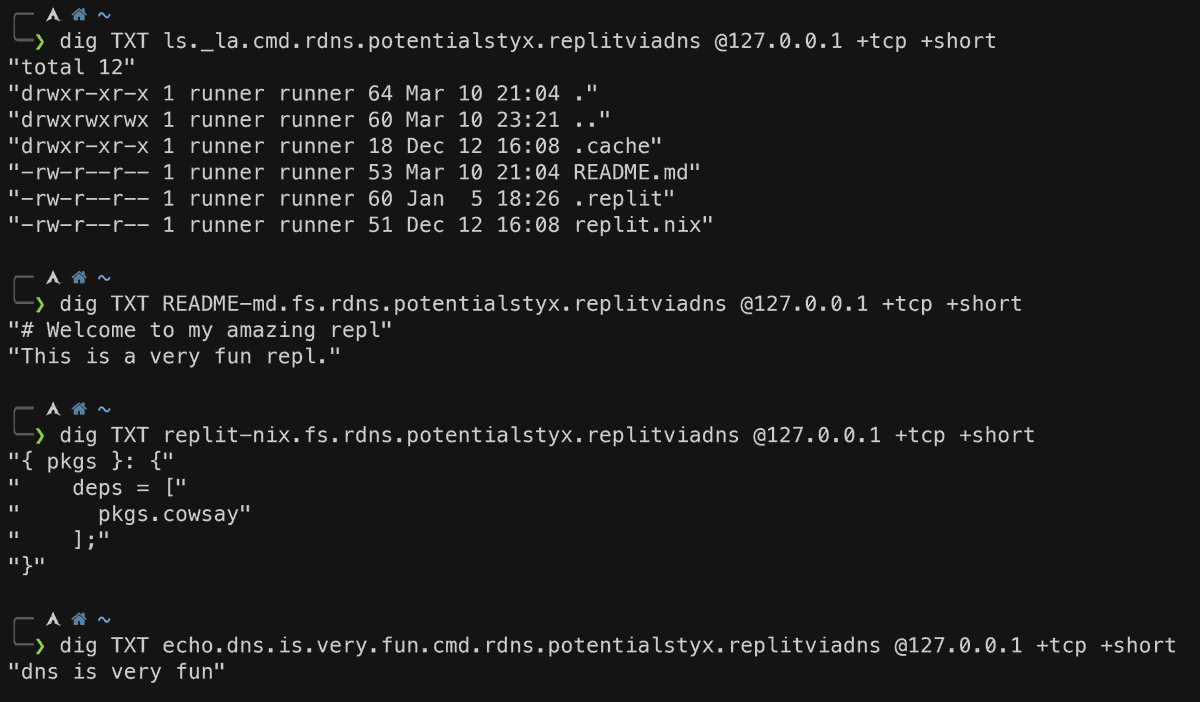Click the Arch logo above the ls command
1200x702 pixels.
coord(53,15)
